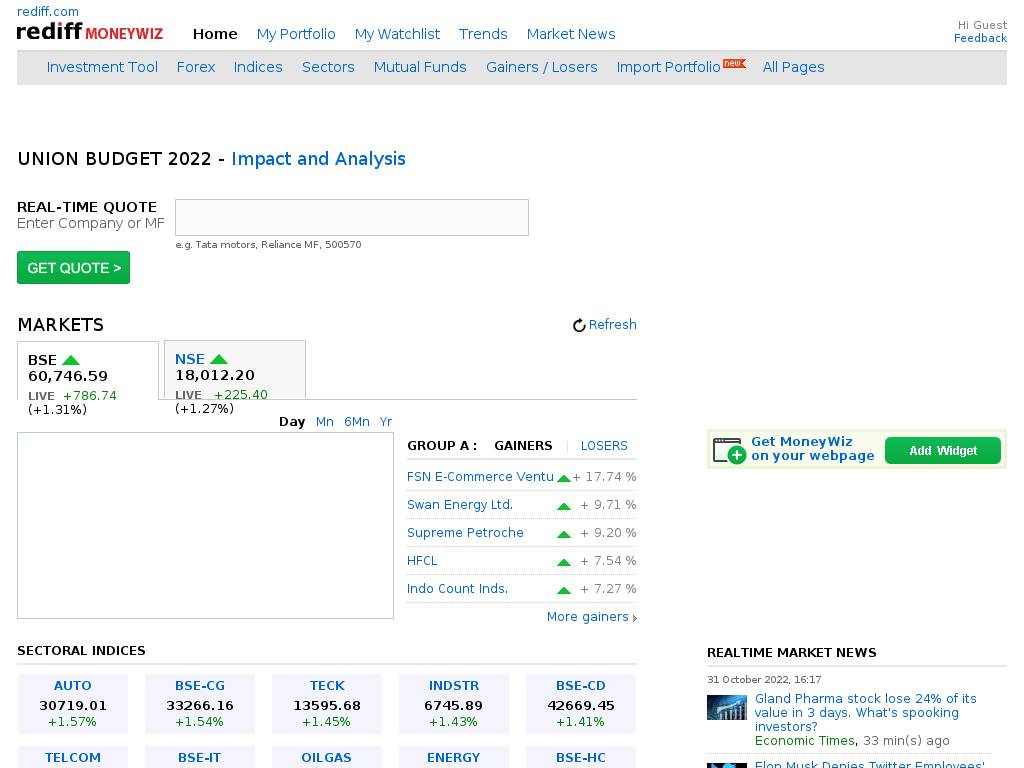Click the Refresh markets icon
Screen dimensions: 1024x768
click(x=579, y=325)
